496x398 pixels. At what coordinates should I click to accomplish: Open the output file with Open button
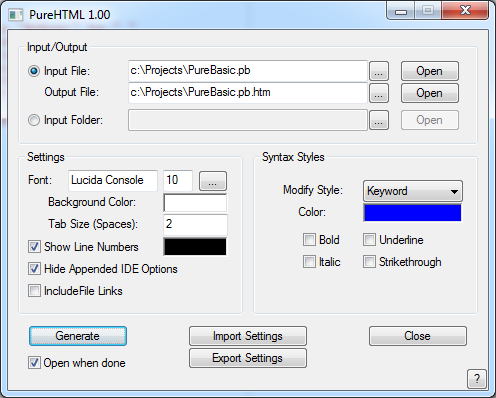pyautogui.click(x=430, y=93)
